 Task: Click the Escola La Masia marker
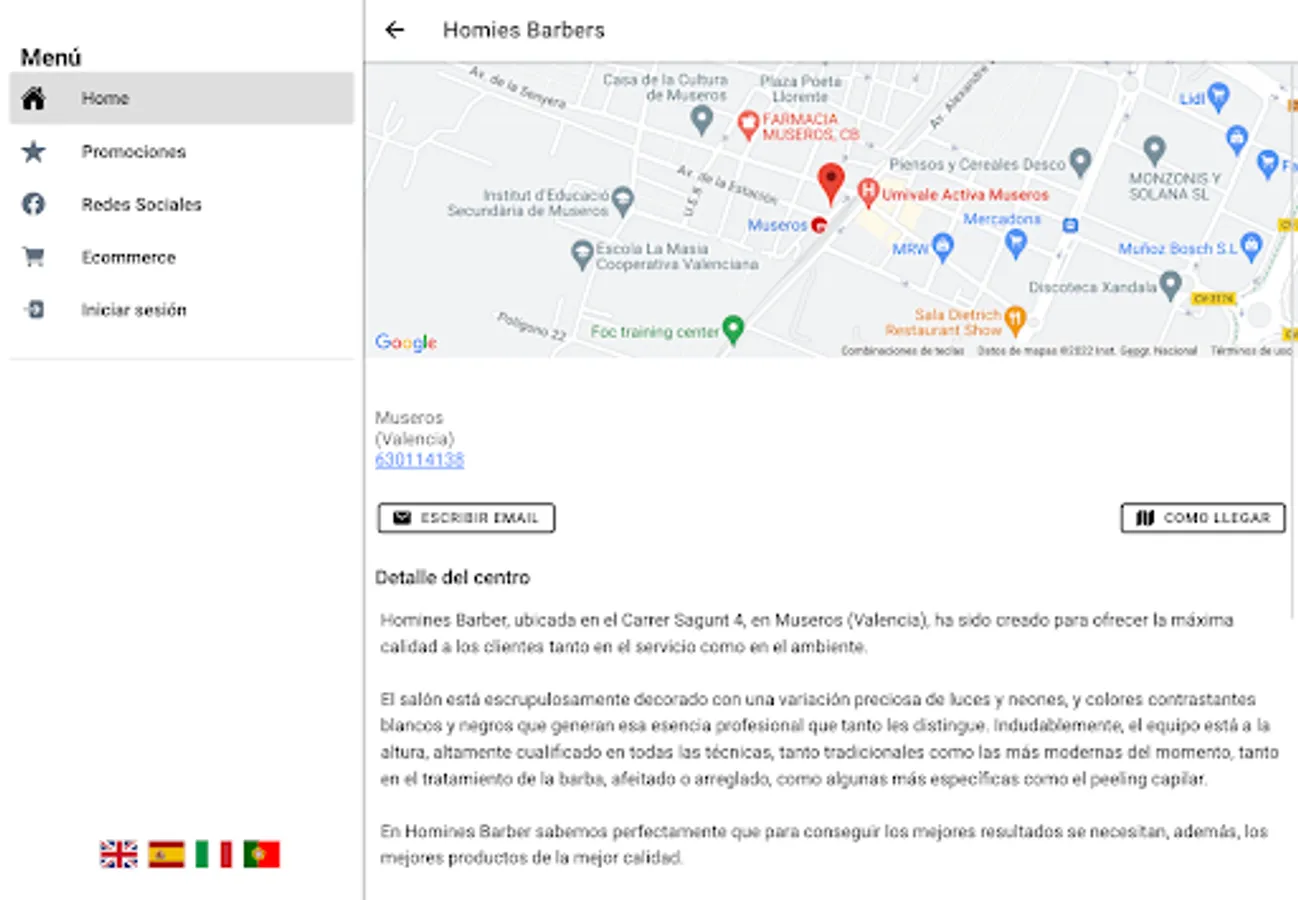click(582, 255)
